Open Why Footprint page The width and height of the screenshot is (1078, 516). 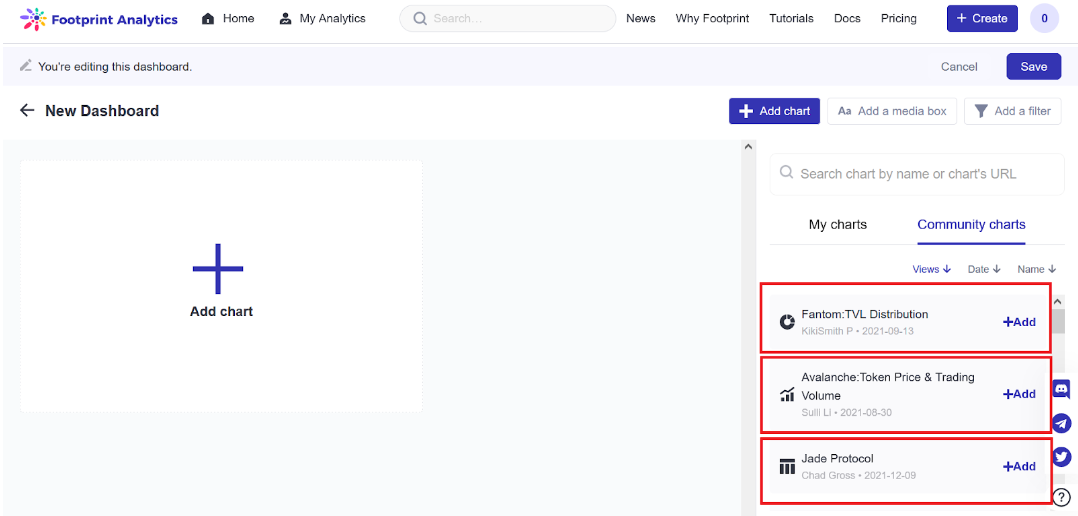(712, 19)
